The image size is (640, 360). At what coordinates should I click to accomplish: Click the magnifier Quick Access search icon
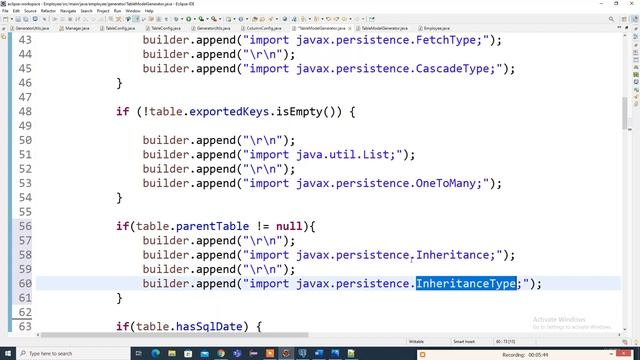611,19
